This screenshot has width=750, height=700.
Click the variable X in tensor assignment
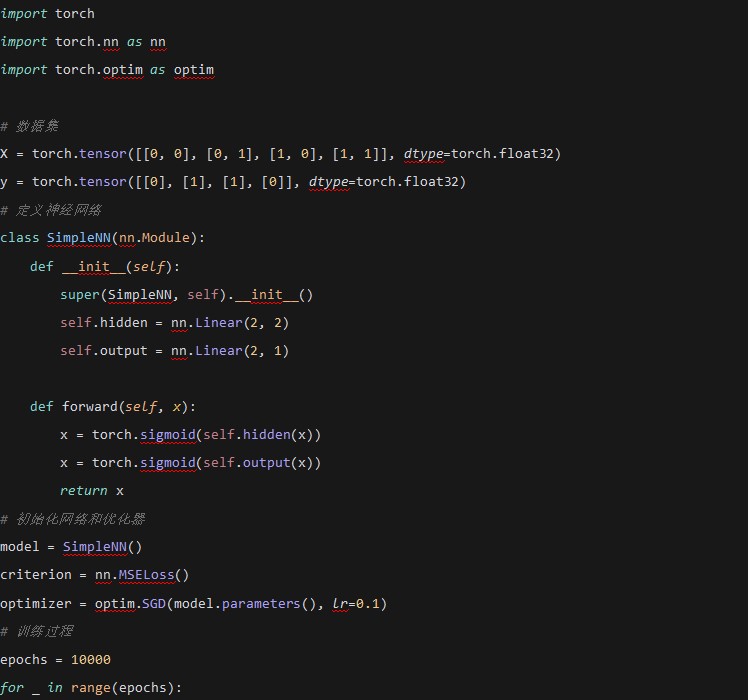pyautogui.click(x=5, y=154)
